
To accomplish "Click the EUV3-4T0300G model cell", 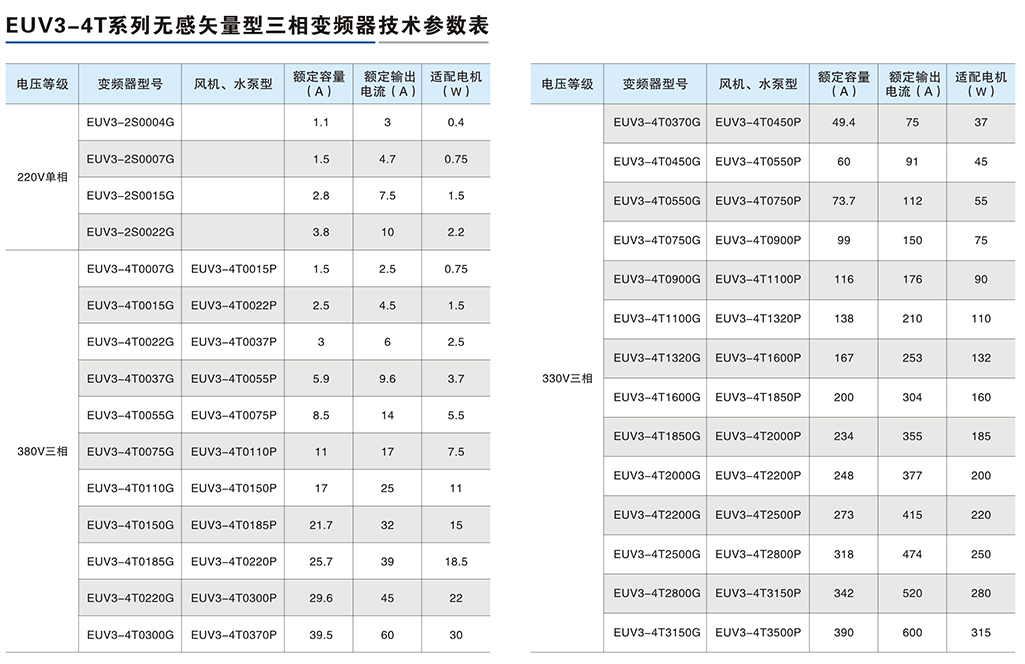I will point(129,634).
